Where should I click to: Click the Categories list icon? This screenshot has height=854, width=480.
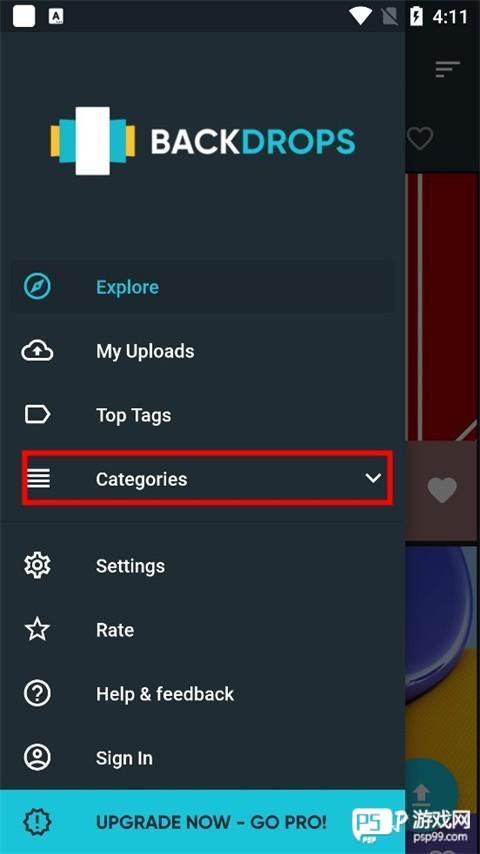pos(38,479)
